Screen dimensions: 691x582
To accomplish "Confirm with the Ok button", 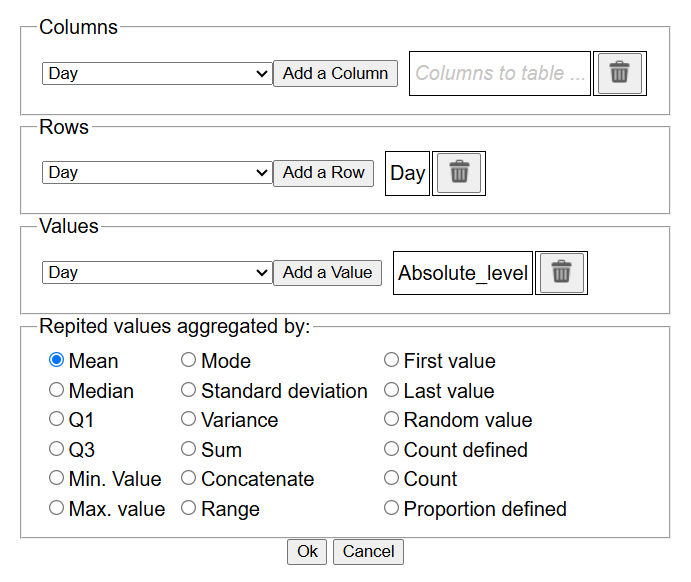I will click(x=307, y=552).
